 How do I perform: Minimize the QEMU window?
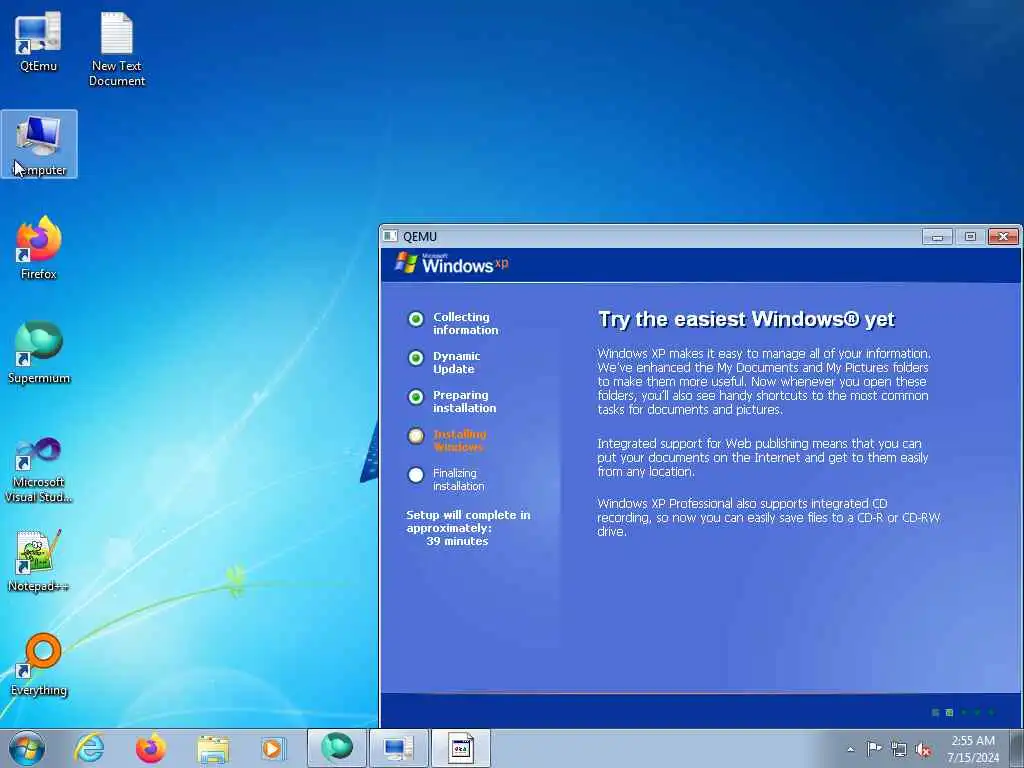coord(937,236)
